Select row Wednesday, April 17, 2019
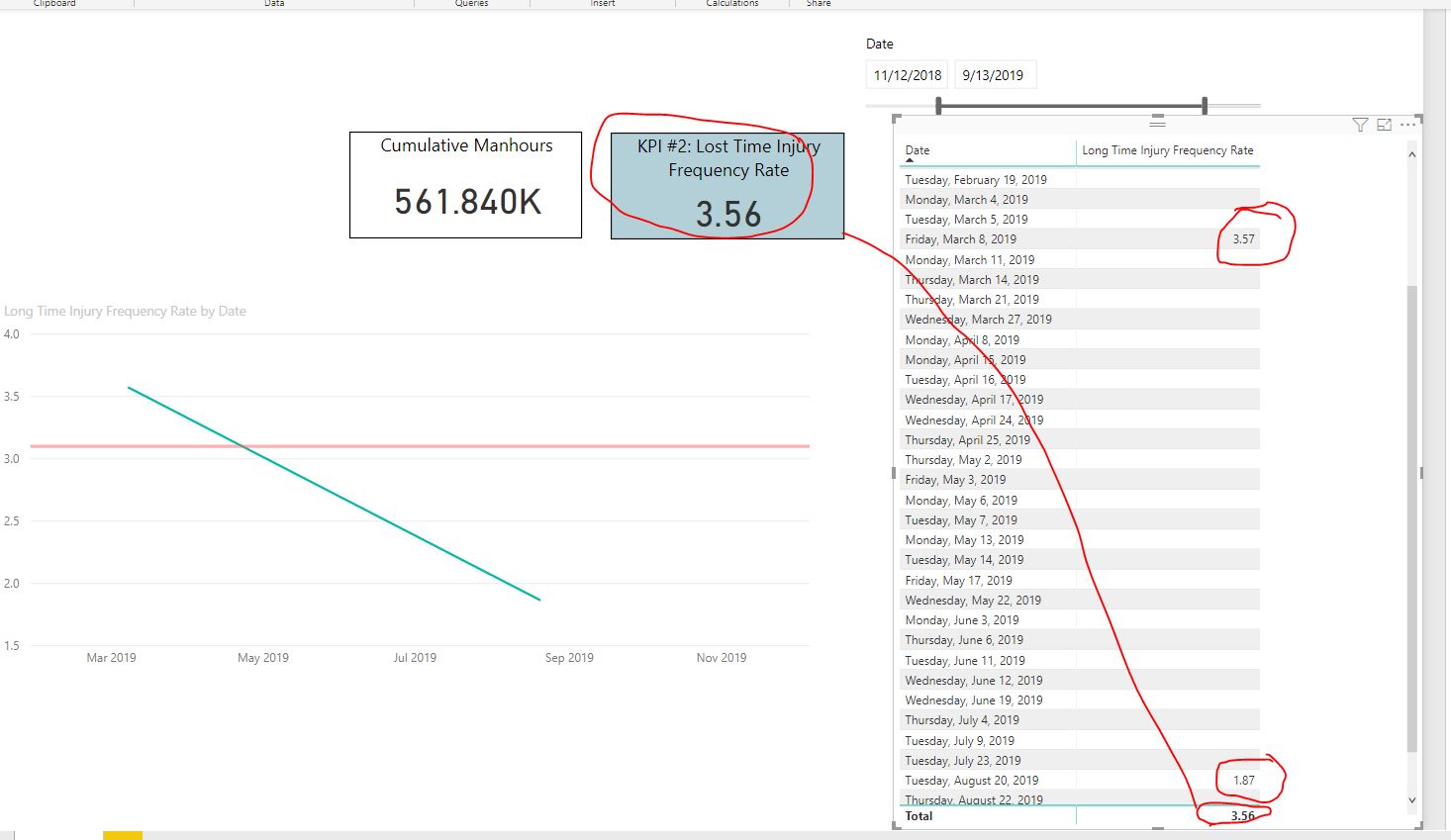Screen dimensions: 1451x840 tap(1081, 400)
